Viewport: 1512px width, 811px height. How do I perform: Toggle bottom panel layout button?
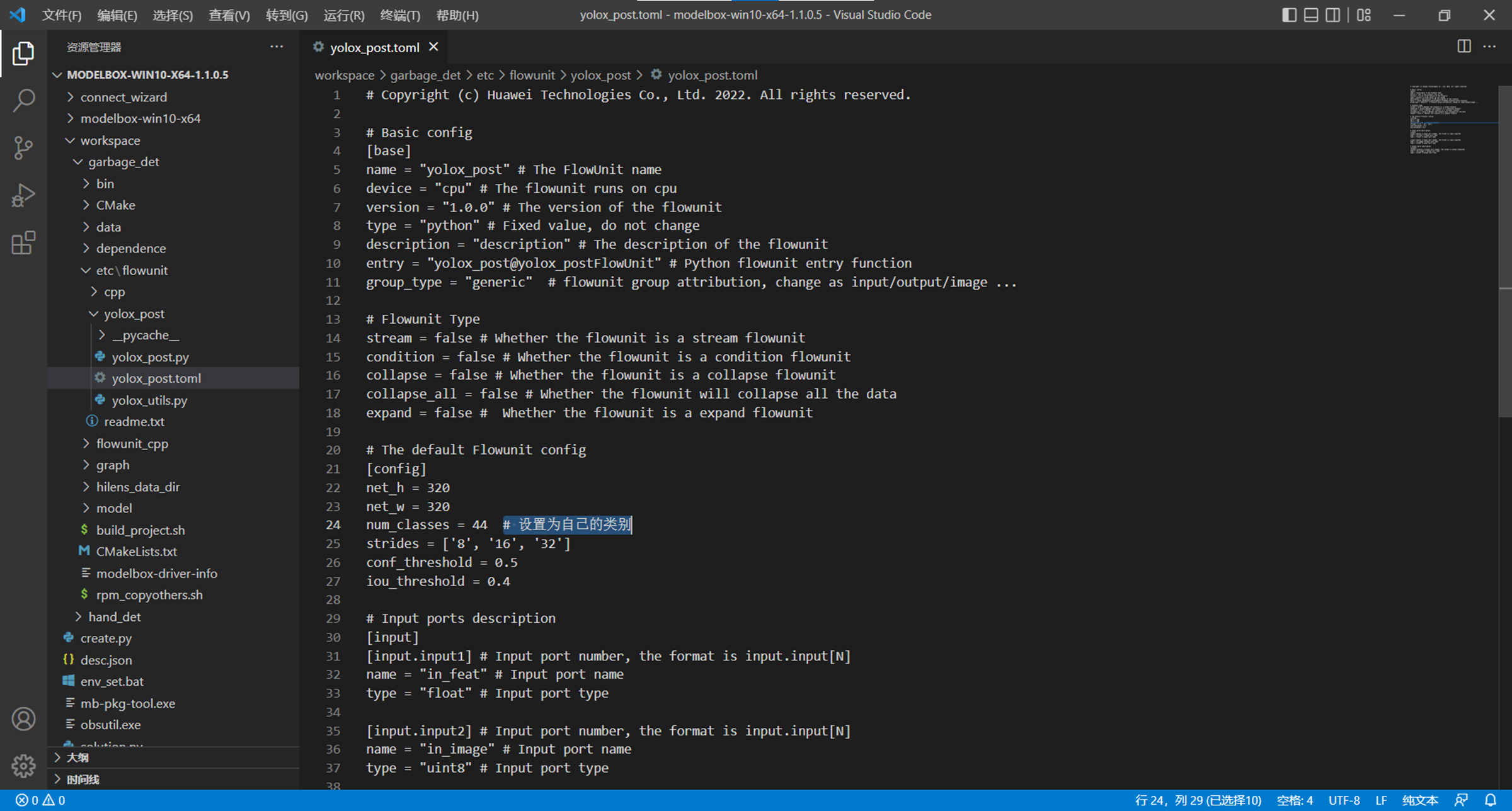coord(1311,15)
